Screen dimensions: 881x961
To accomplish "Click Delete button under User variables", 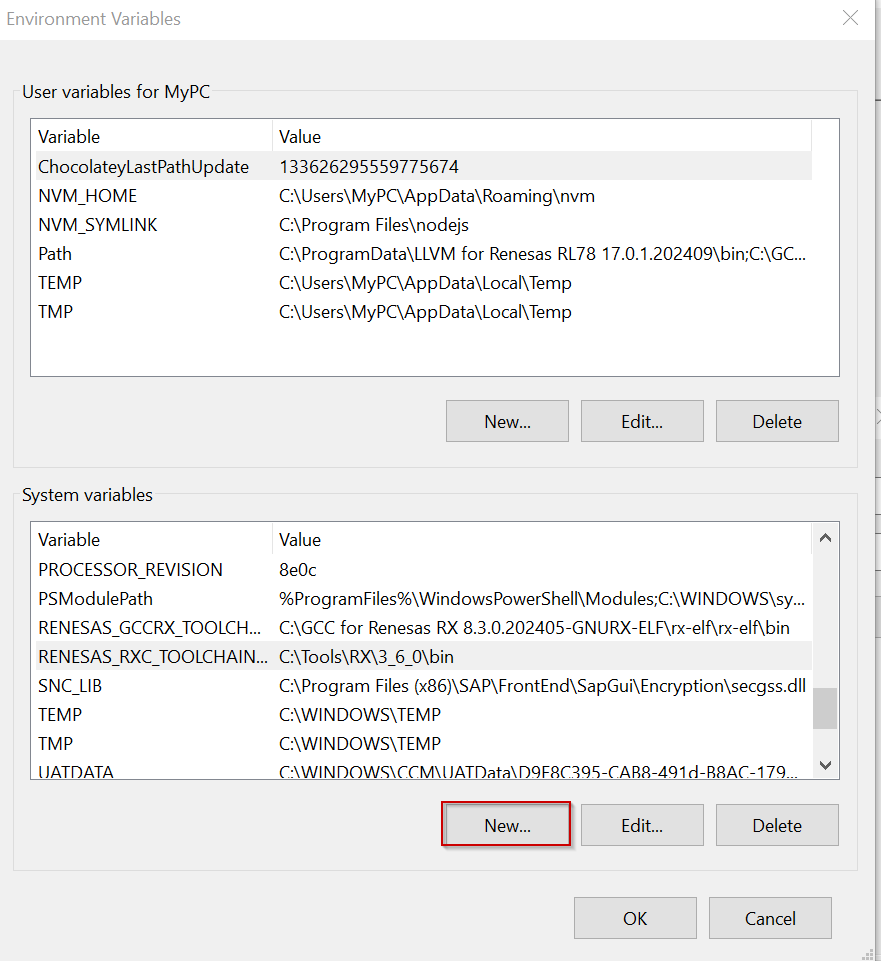I will pyautogui.click(x=777, y=421).
